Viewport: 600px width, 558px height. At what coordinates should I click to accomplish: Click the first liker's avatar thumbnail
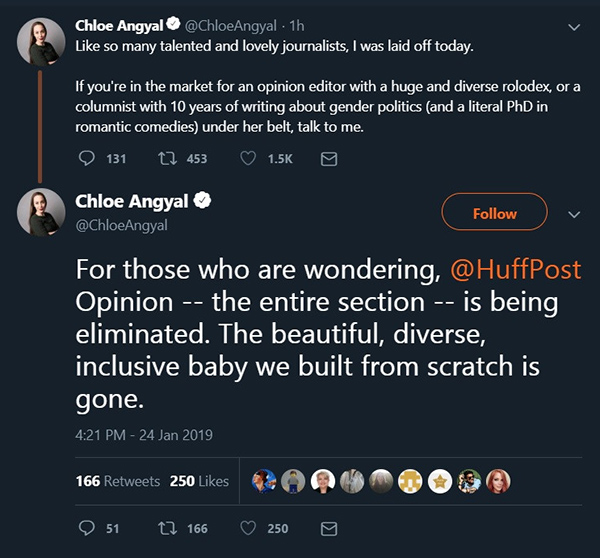click(265, 481)
